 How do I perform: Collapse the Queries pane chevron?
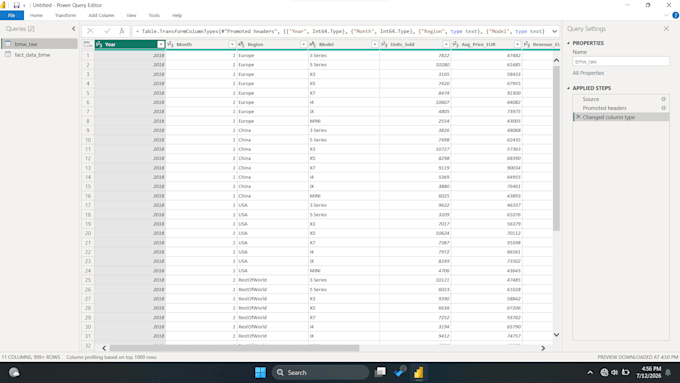click(x=73, y=29)
